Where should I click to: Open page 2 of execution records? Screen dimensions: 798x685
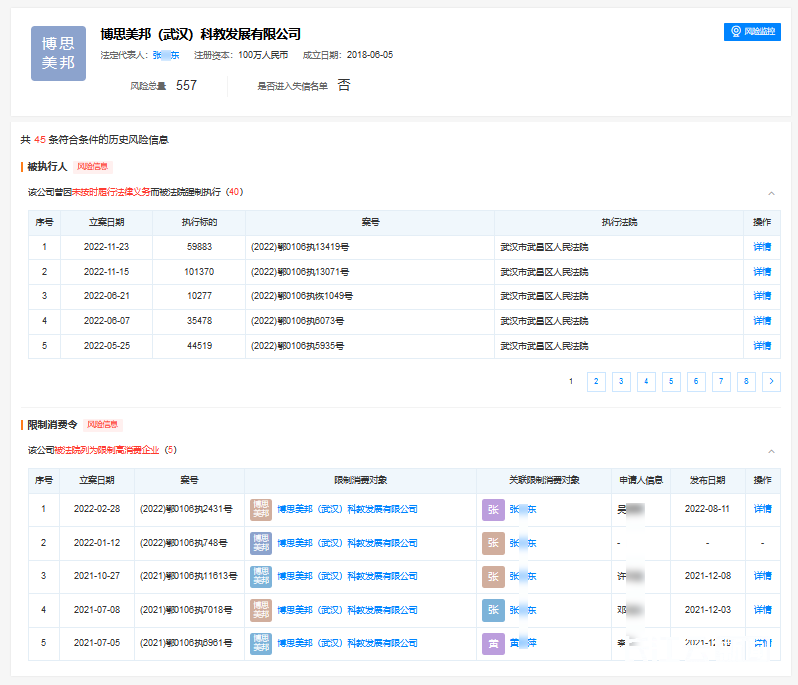tap(596, 381)
